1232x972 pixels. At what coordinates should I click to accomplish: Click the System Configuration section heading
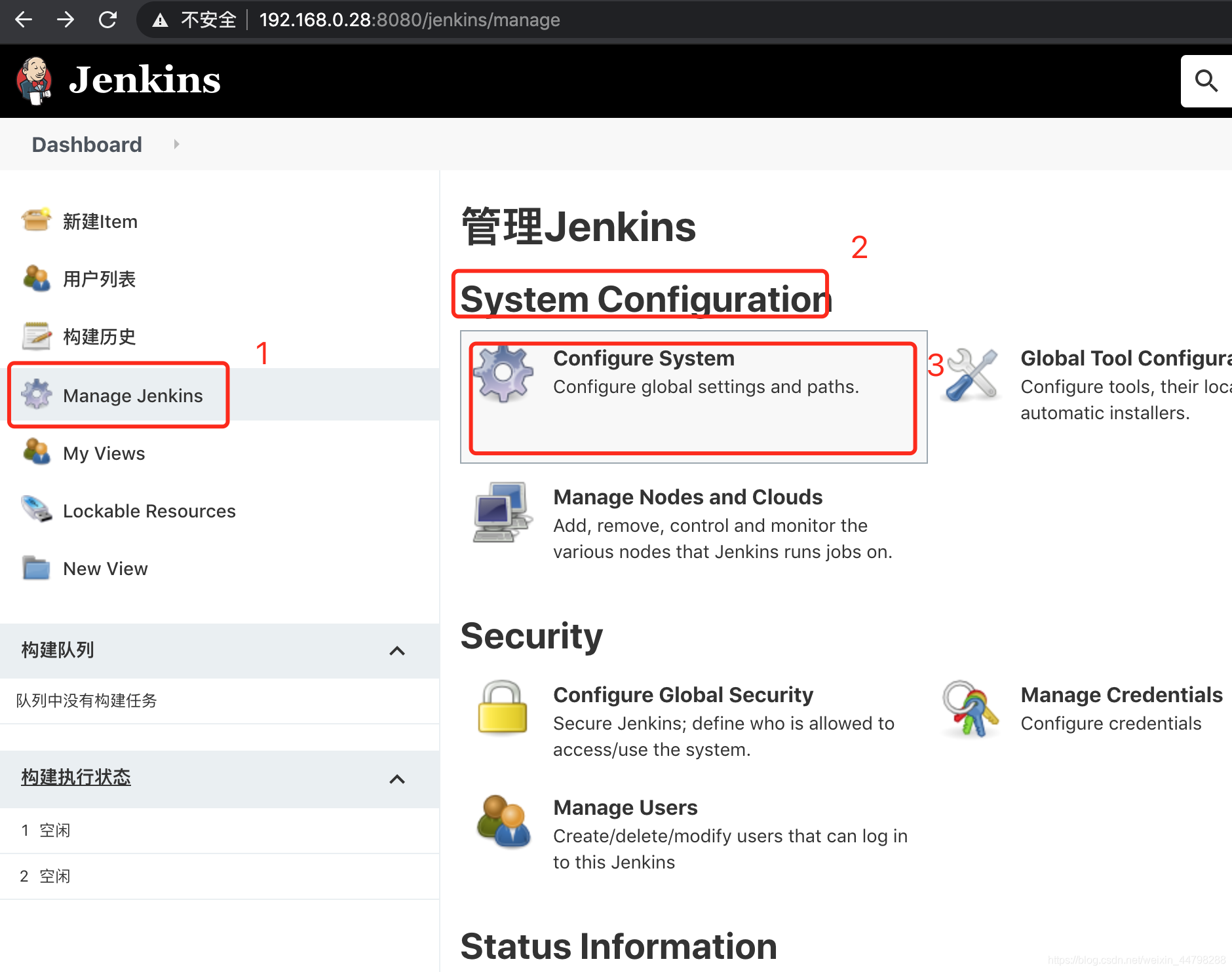click(646, 299)
